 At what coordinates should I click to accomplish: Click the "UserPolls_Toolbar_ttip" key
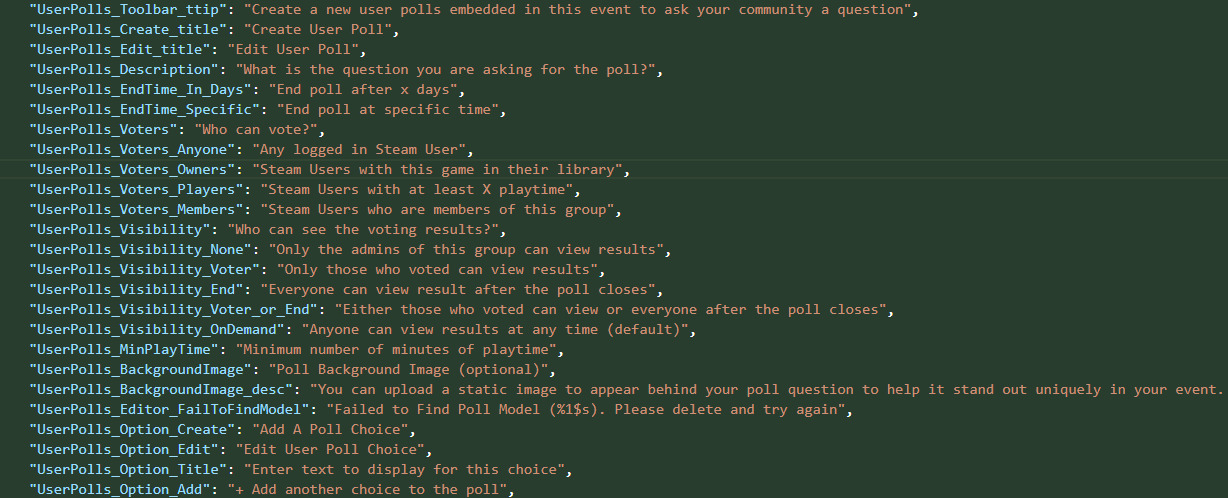pos(122,10)
